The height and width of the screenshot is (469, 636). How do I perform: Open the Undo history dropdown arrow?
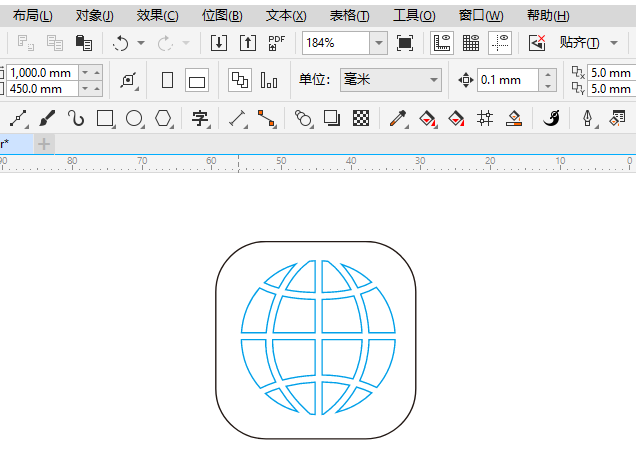(x=141, y=43)
